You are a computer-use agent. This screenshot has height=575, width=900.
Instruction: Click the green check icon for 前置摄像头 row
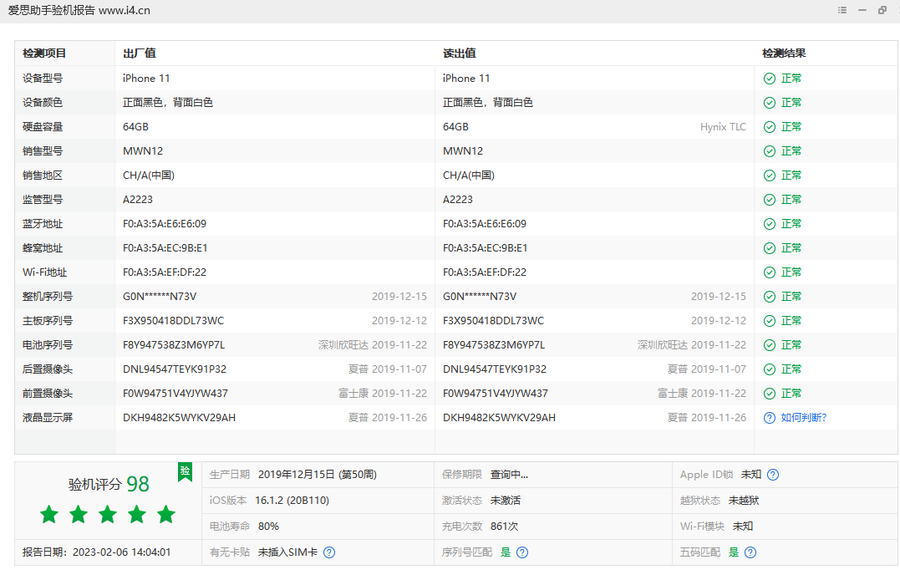pos(770,394)
